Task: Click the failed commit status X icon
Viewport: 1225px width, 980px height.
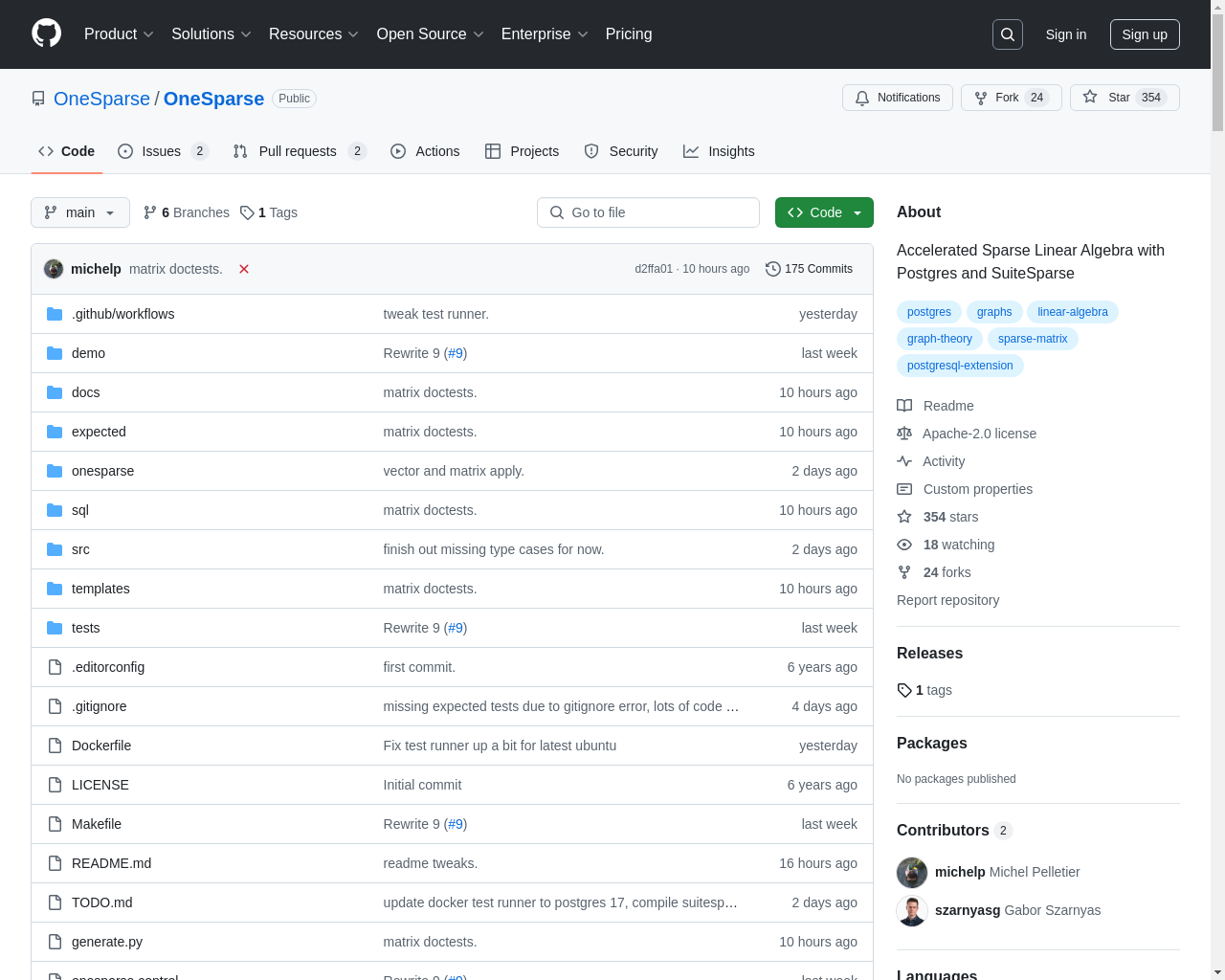Action: 244,269
